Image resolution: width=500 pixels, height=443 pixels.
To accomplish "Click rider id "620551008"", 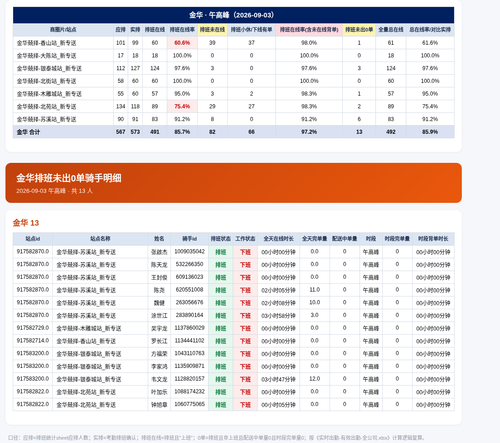I will 189,290.
